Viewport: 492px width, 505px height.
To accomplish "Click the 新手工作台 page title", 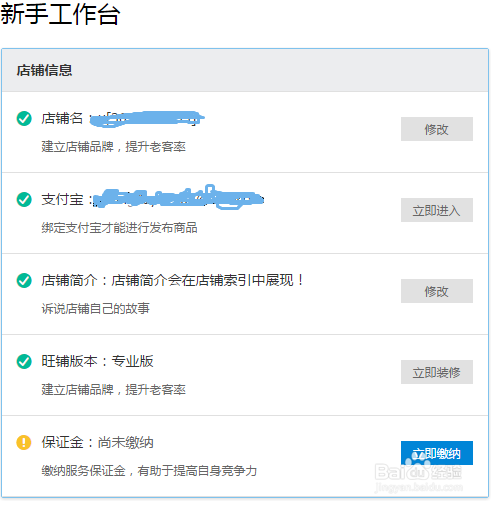I will tap(60, 14).
